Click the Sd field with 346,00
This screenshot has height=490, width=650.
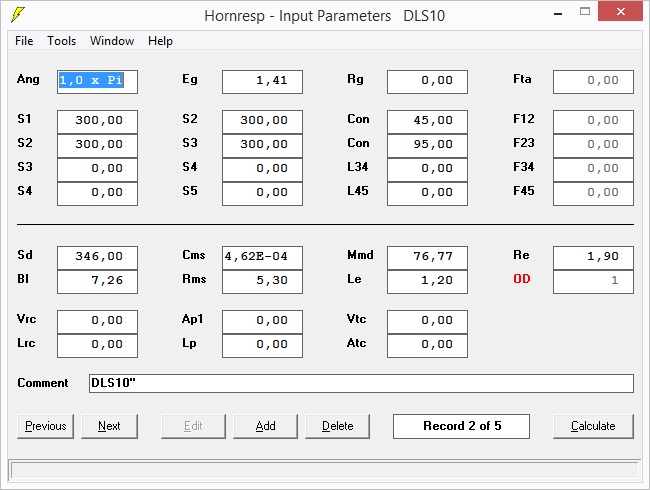[x=97, y=258]
